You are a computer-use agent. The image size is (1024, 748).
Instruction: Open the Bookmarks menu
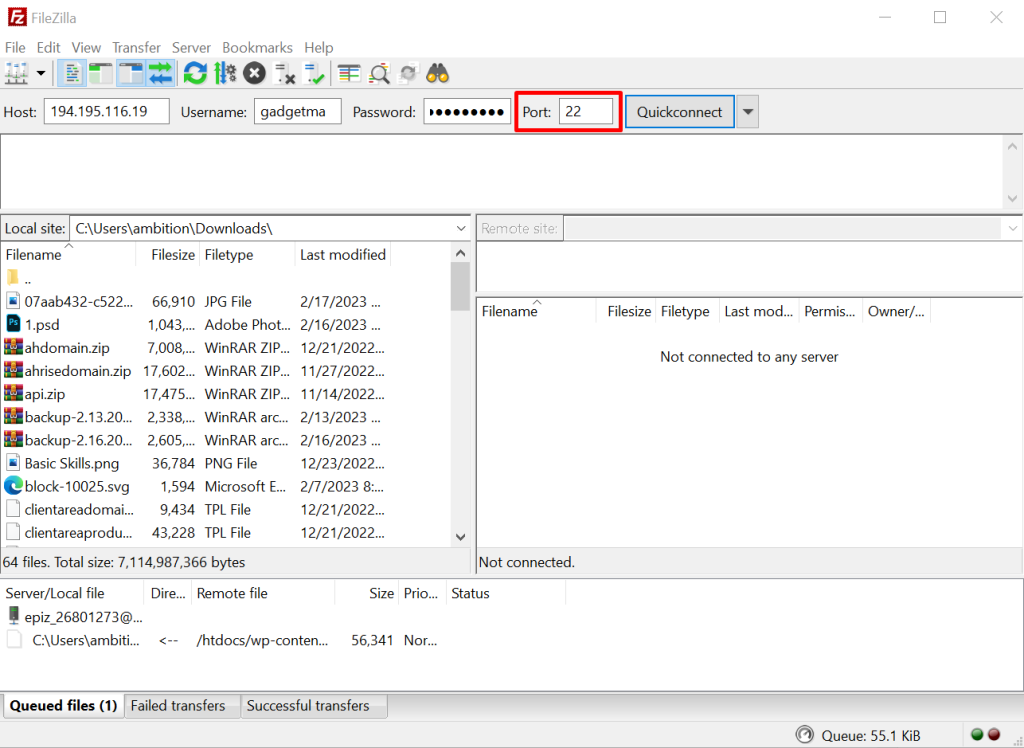pos(257,48)
